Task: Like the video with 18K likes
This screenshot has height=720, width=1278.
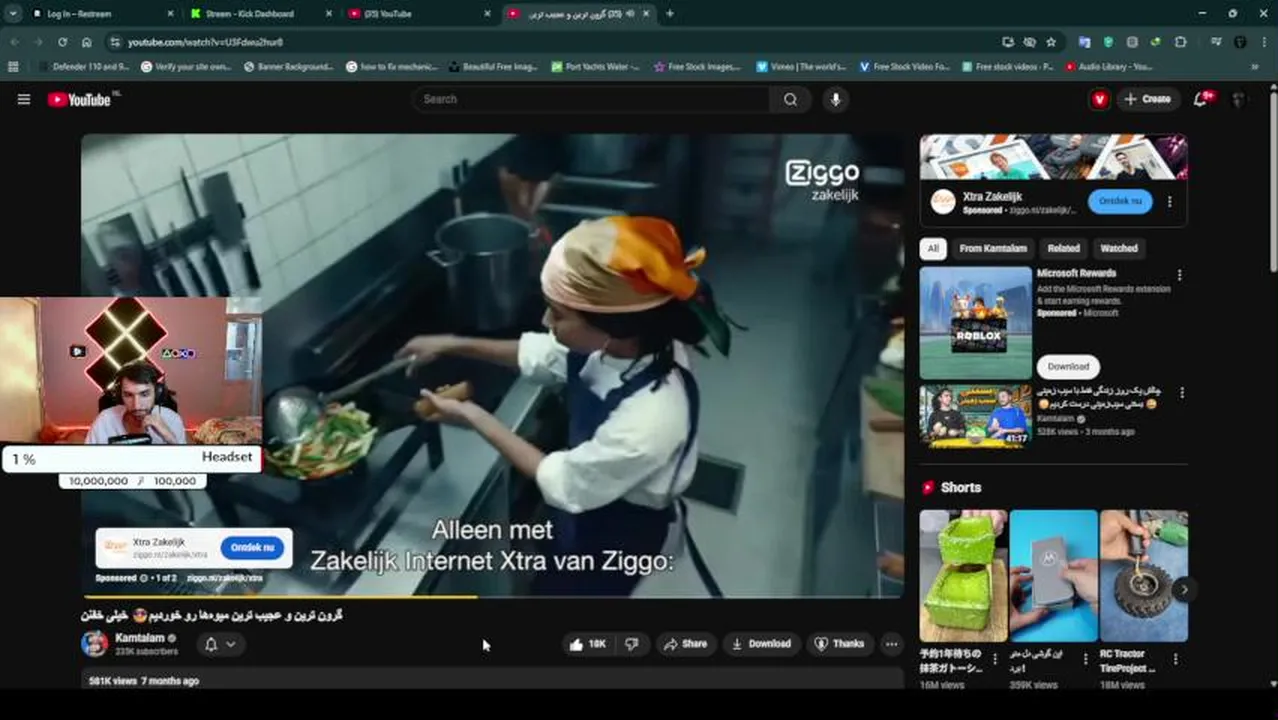Action: (x=587, y=644)
